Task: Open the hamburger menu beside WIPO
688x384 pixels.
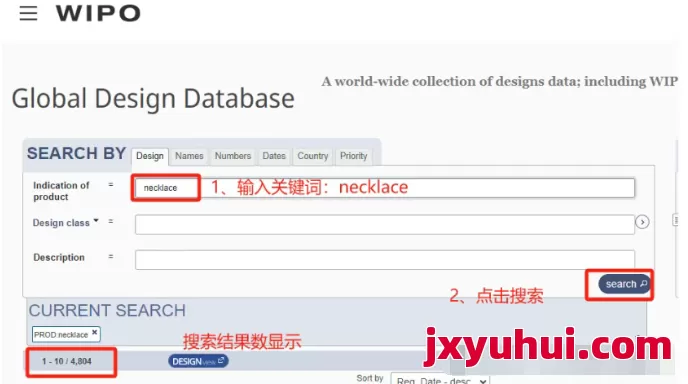Action: click(29, 13)
